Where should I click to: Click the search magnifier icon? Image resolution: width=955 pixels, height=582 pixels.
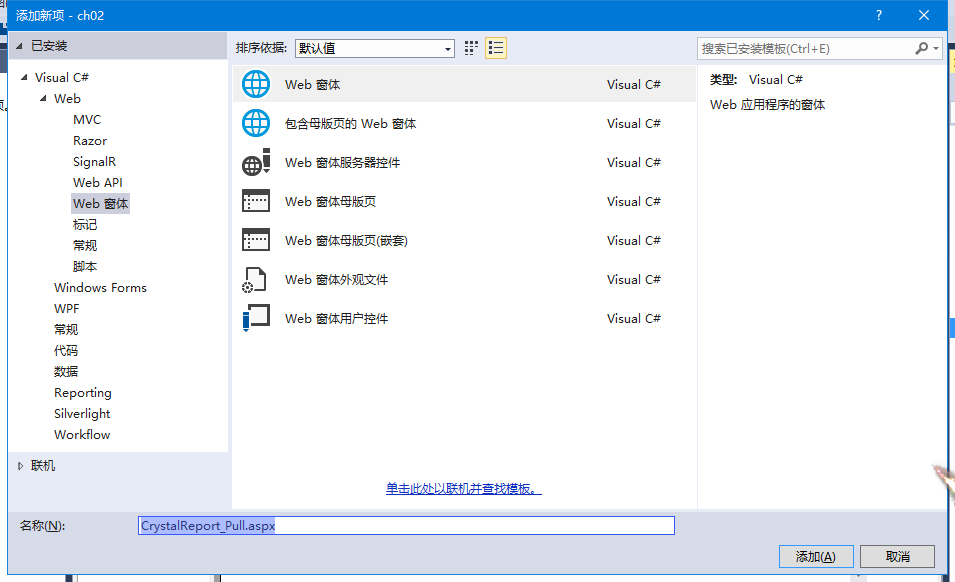tap(922, 48)
